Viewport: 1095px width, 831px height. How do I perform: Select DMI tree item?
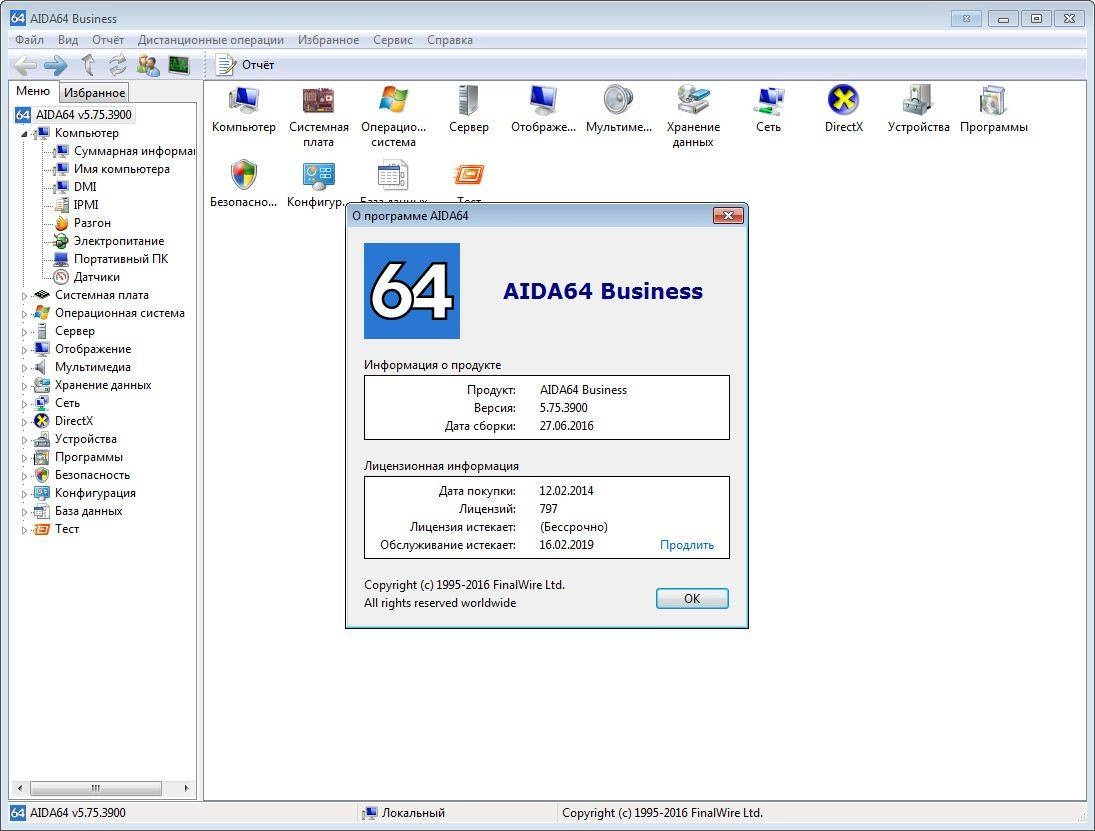[x=75, y=186]
